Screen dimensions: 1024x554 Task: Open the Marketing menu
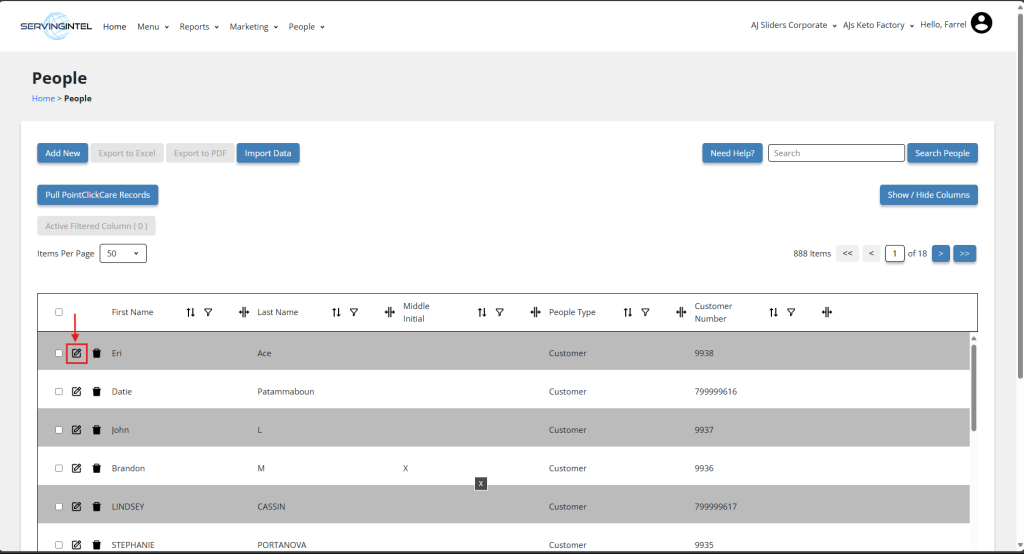[x=253, y=27]
